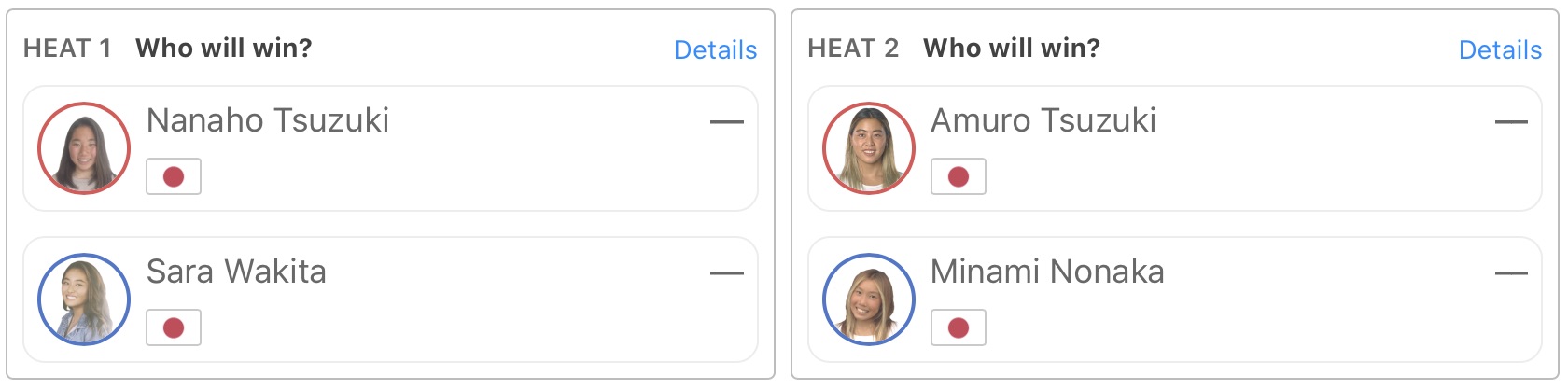This screenshot has height=390, width=1568.
Task: Click the HEAT 2 heading label
Action: coord(853,49)
